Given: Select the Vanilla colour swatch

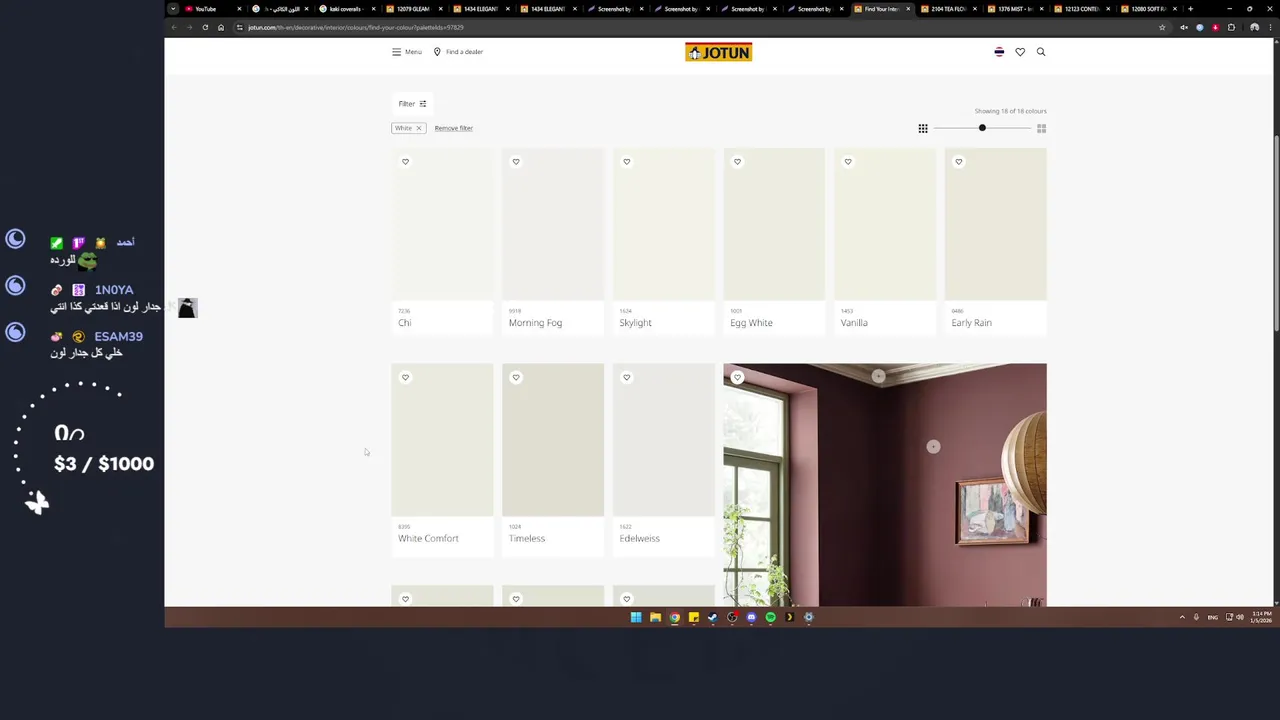Looking at the screenshot, I should (x=885, y=224).
